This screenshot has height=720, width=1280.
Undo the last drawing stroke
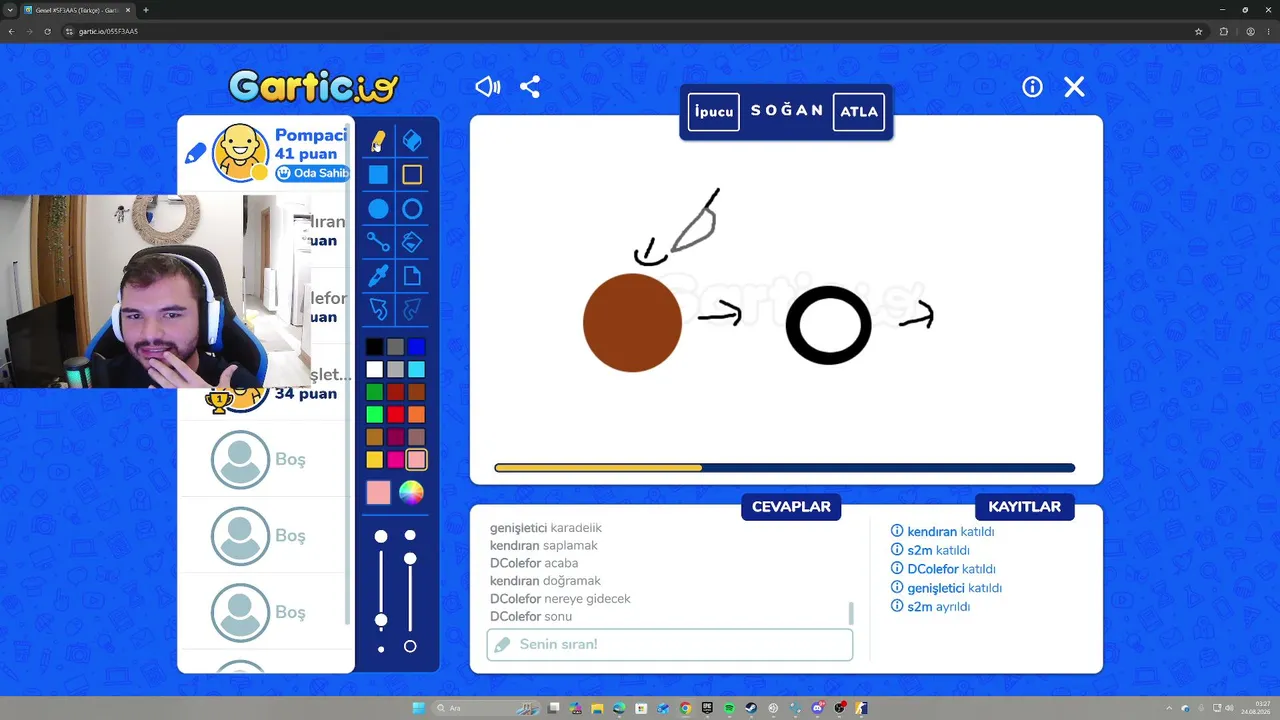378,310
